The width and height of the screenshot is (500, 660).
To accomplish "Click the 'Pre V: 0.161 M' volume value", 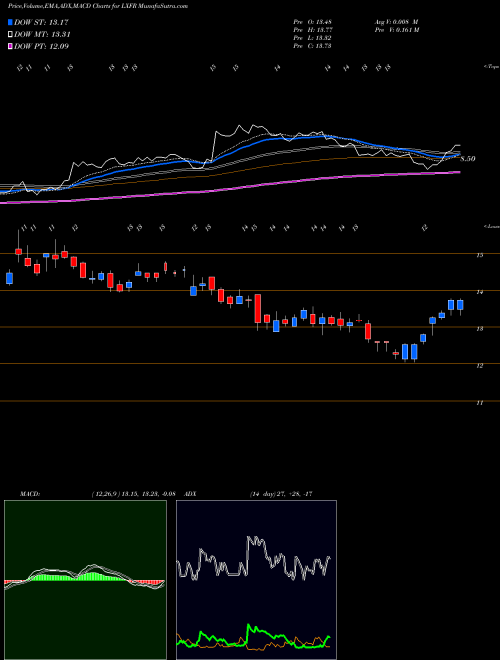I will (397, 30).
